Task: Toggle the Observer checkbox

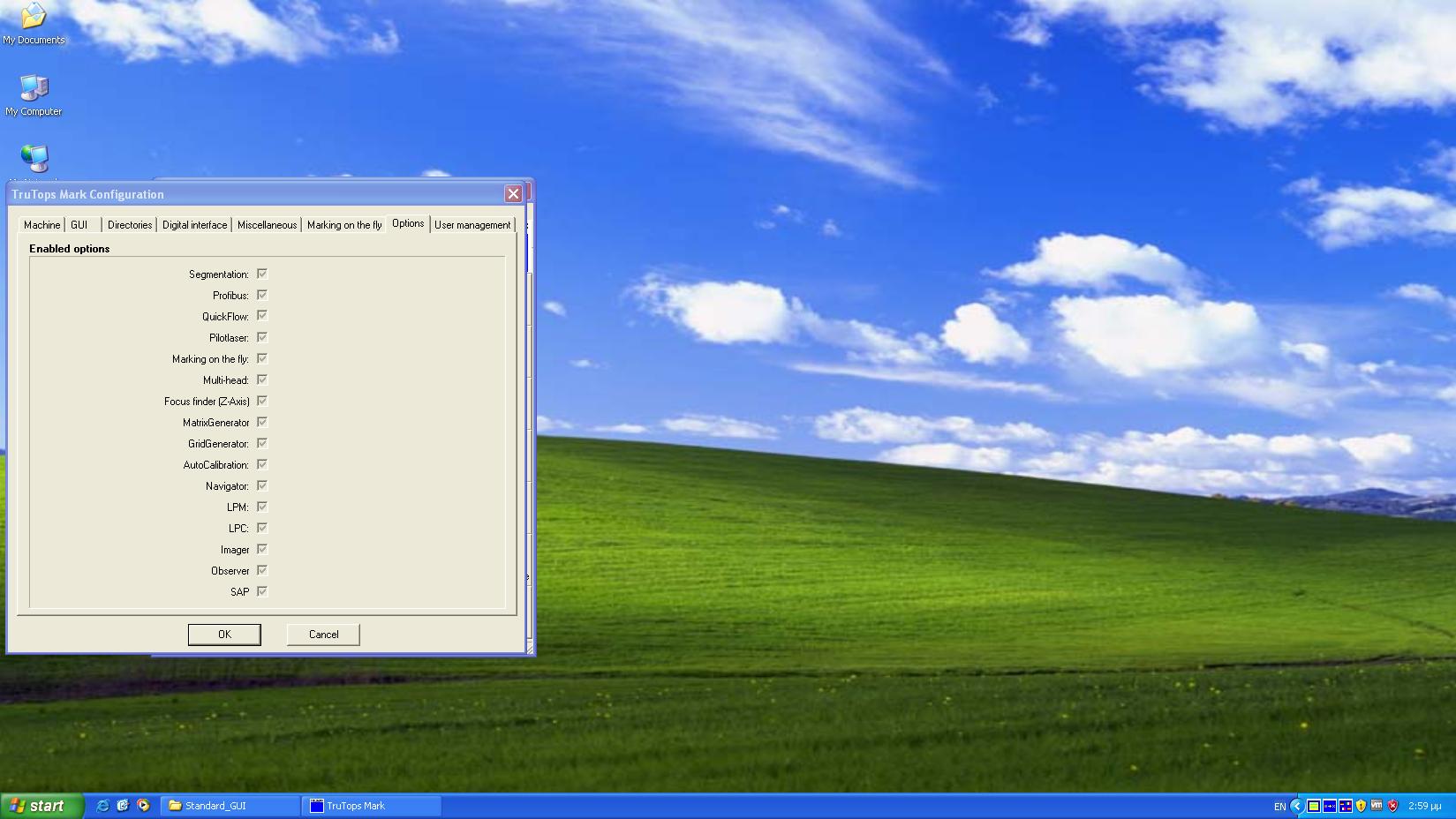Action: pos(262,570)
